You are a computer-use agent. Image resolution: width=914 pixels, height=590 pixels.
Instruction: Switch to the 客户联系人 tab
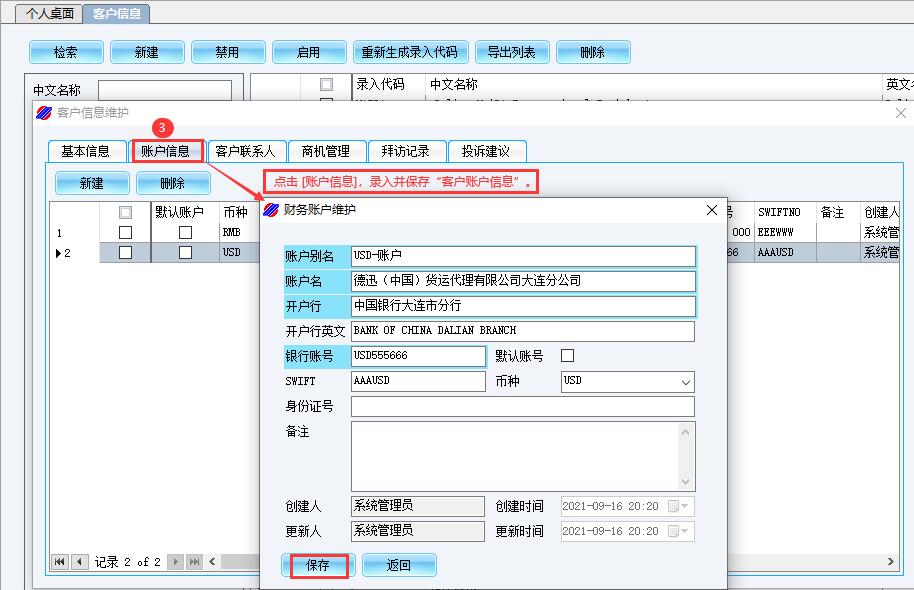point(245,151)
